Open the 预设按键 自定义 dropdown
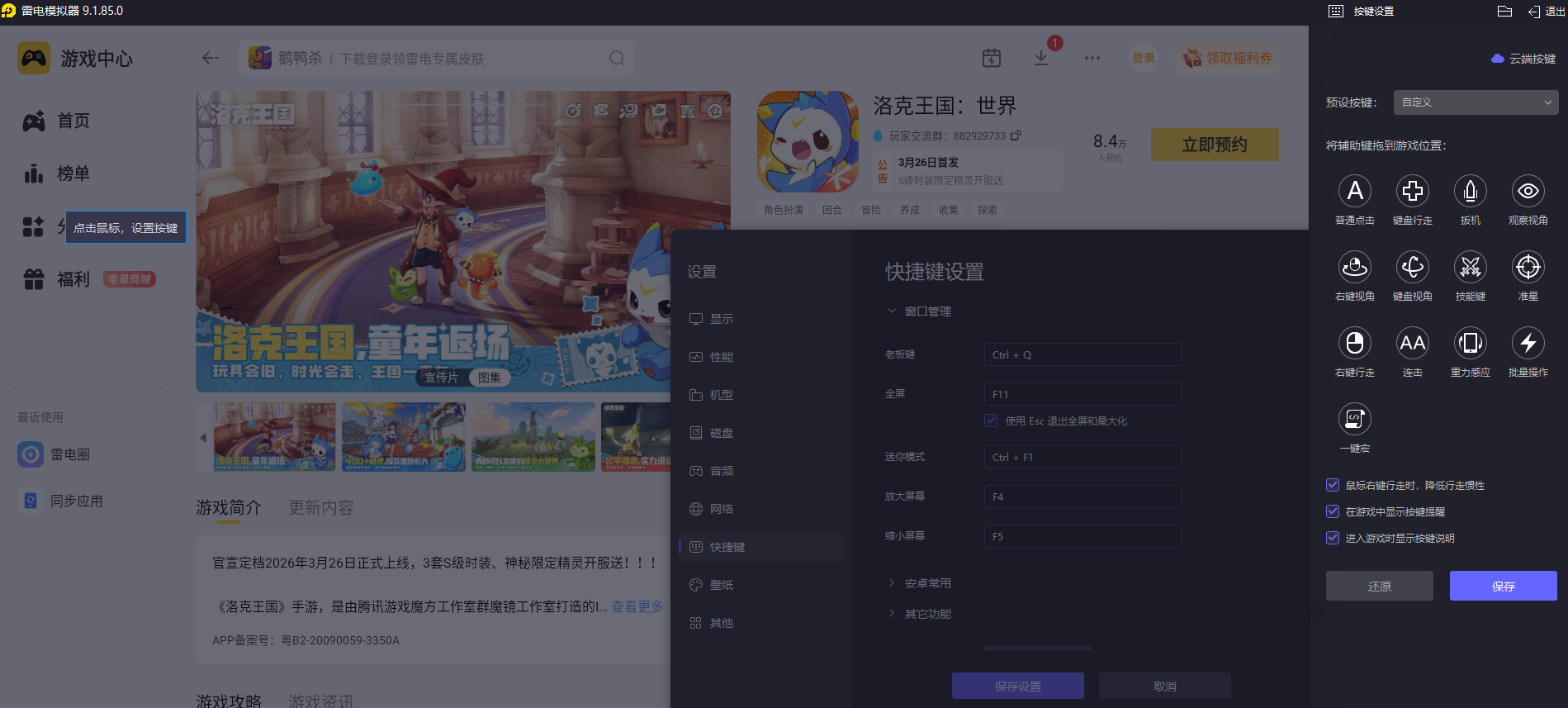Viewport: 1568px width, 708px height. tap(1476, 102)
